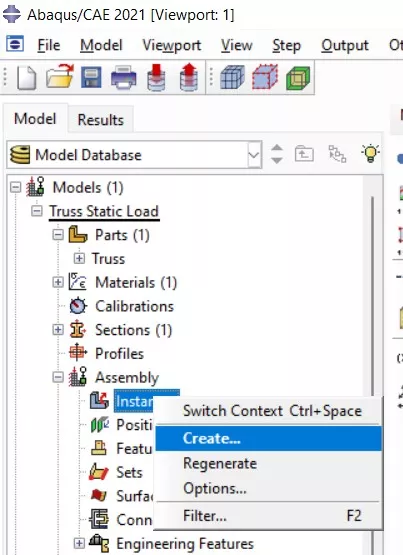Collapse the Assembly node

[x=58, y=377]
